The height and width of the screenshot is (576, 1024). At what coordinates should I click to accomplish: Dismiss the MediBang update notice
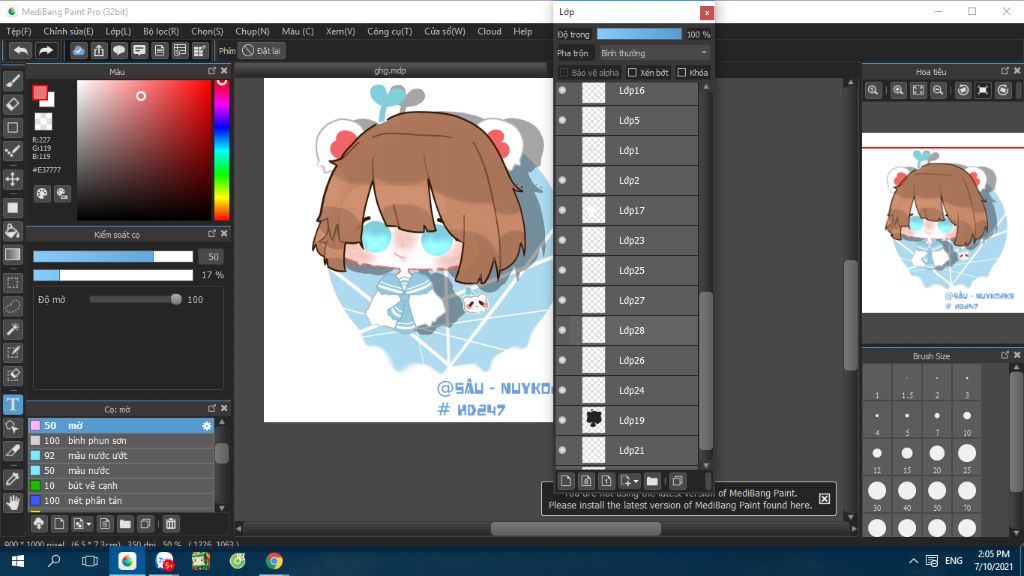coord(825,499)
